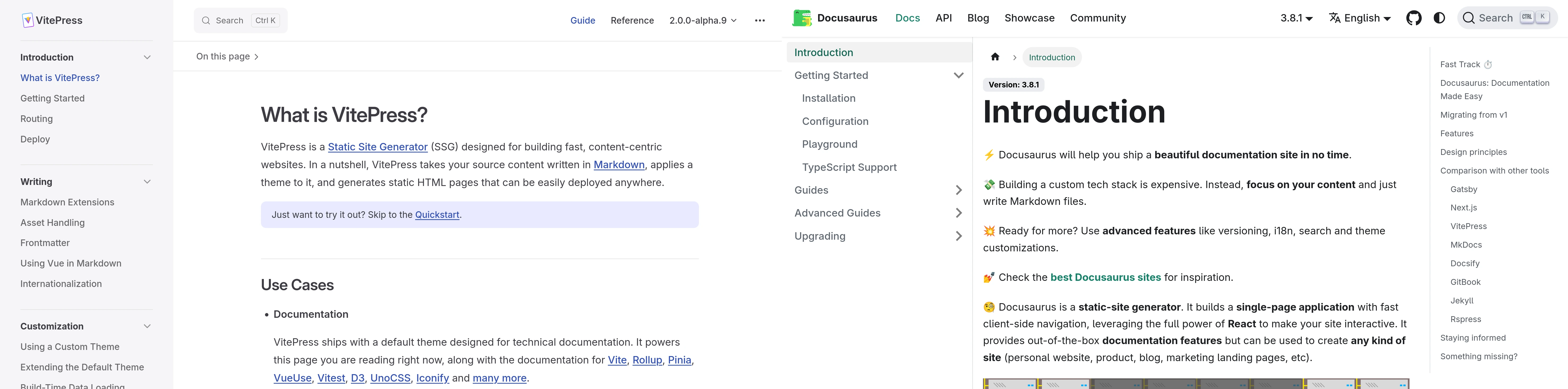
Task: Switch to the Blog menu item
Action: click(x=978, y=18)
